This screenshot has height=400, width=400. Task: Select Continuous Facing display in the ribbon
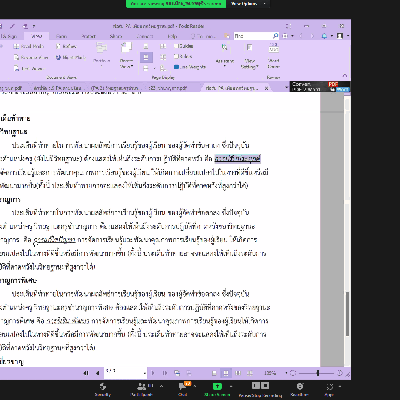[x=163, y=57]
